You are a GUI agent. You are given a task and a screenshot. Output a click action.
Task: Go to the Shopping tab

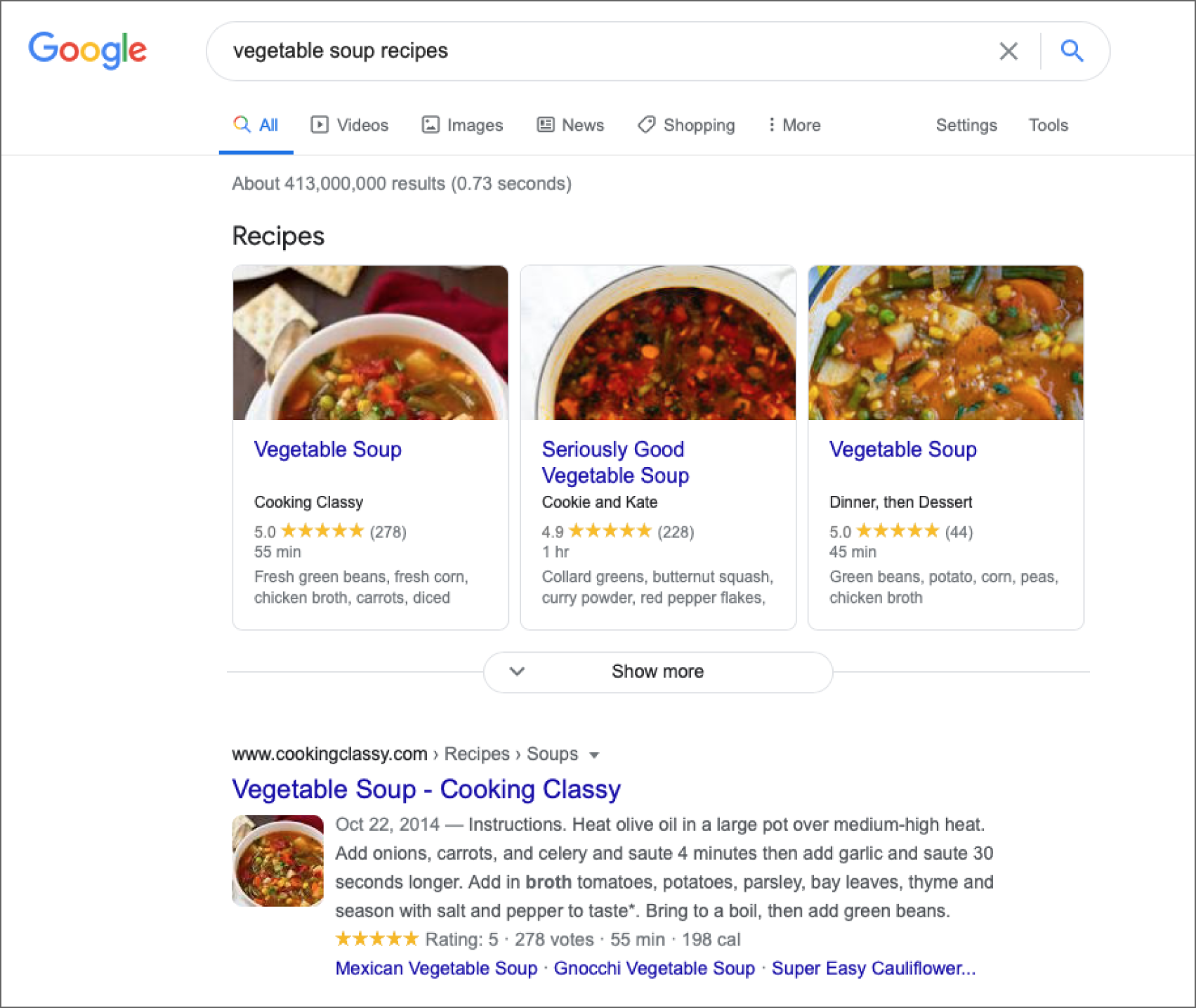686,125
